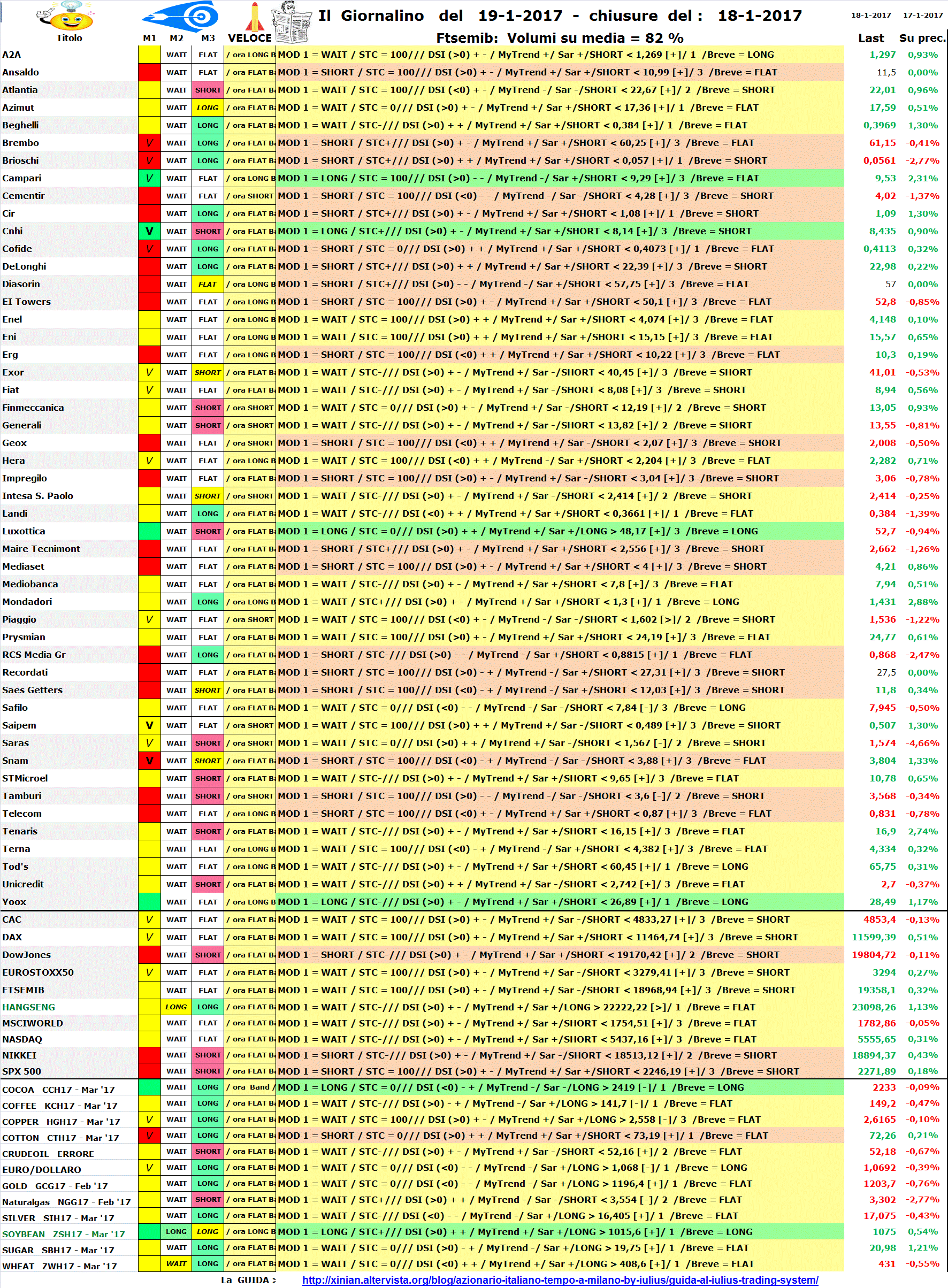Screen dimensions: 948x1288
Task: Open the xinian.altervista.org guide link
Action: (560, 1279)
